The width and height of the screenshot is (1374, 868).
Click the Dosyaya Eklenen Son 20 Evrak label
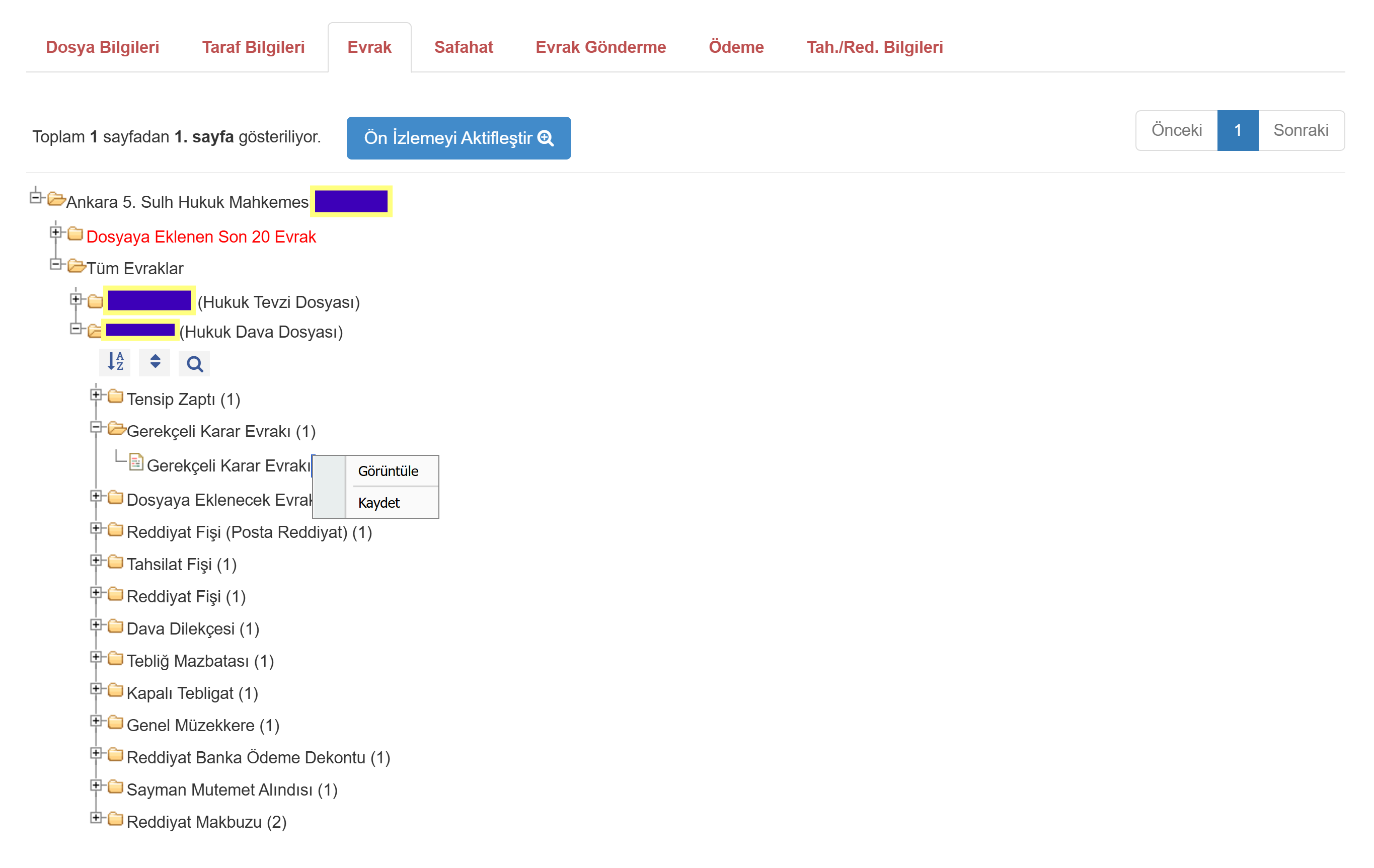point(201,236)
